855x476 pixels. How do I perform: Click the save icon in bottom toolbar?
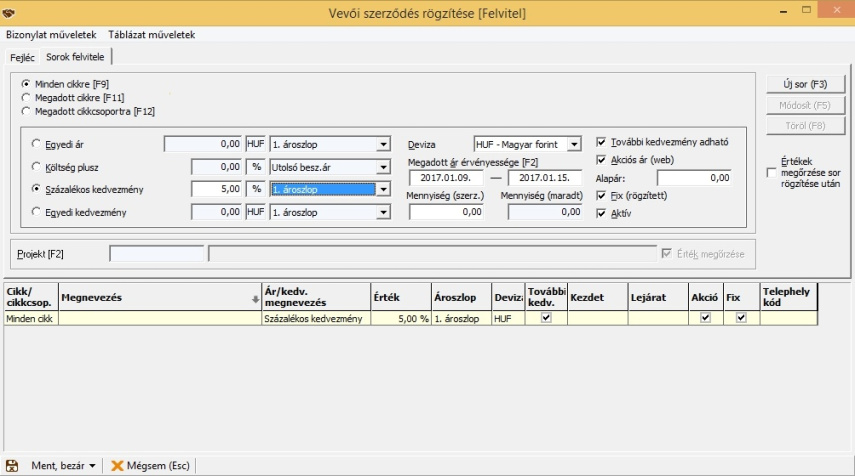click(12, 465)
